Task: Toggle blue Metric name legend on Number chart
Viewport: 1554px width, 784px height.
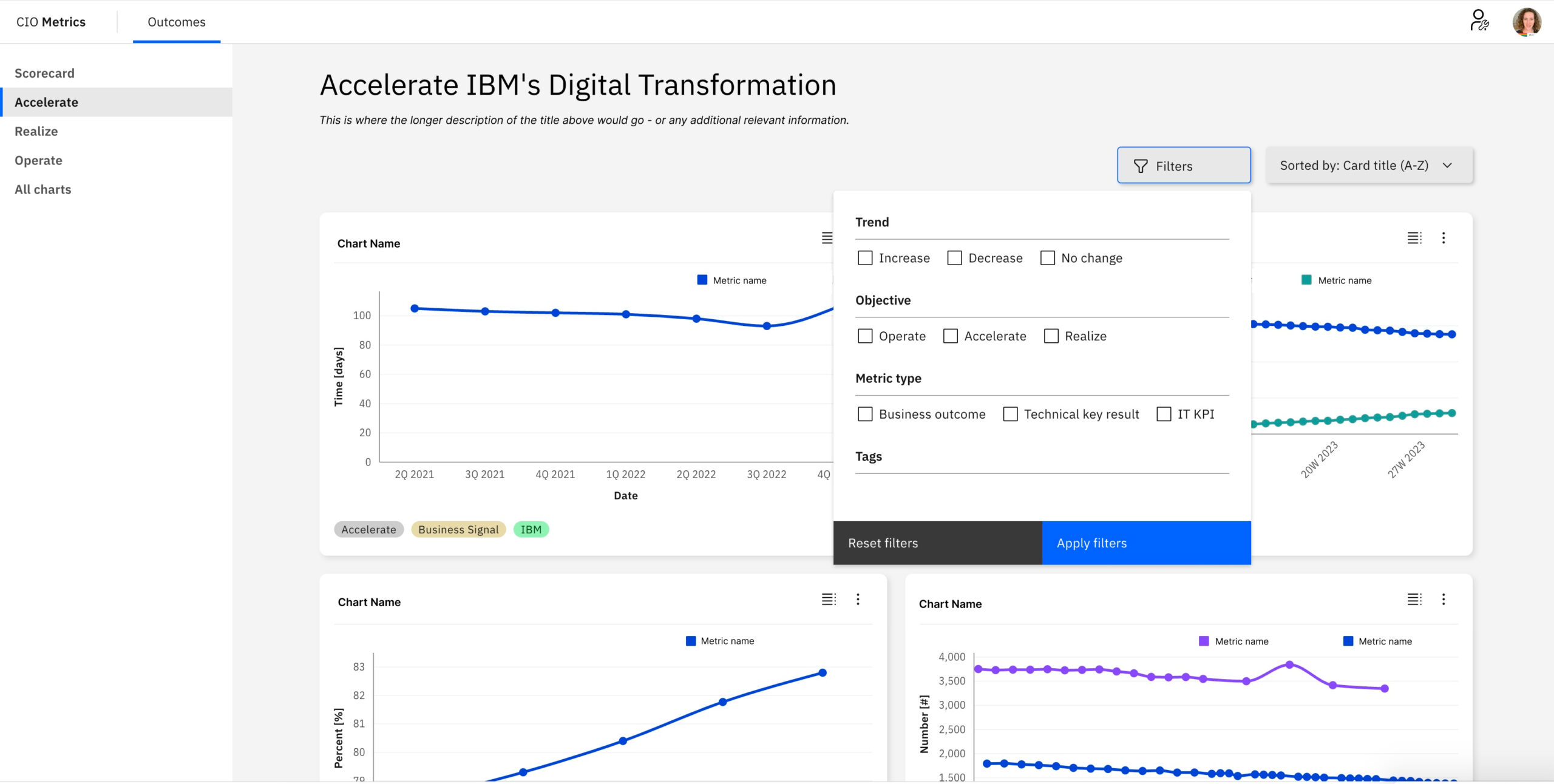Action: point(1348,641)
